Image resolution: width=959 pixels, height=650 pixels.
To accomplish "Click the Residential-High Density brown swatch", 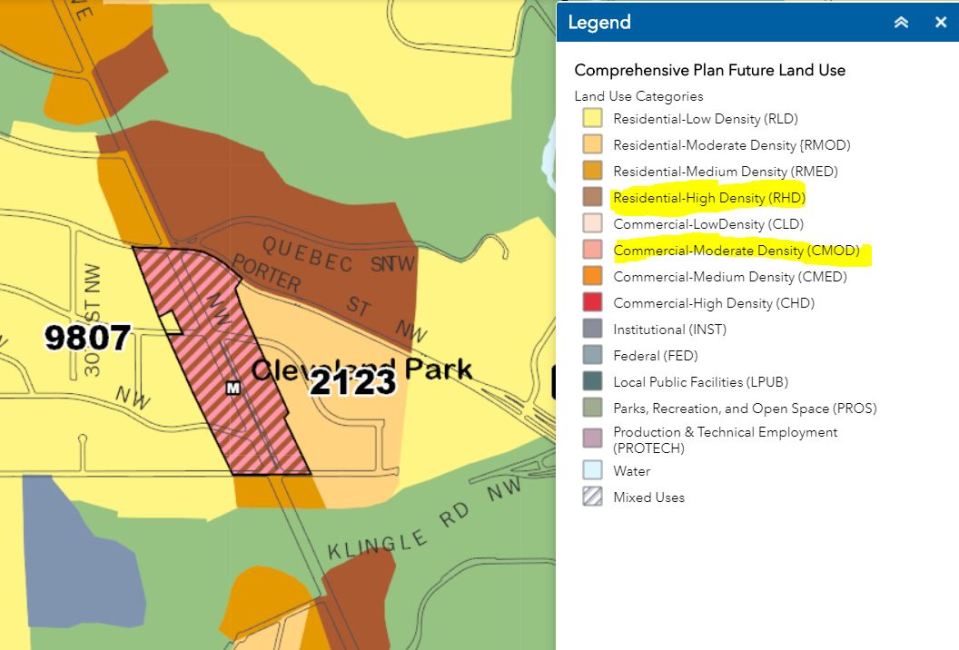I will (592, 198).
